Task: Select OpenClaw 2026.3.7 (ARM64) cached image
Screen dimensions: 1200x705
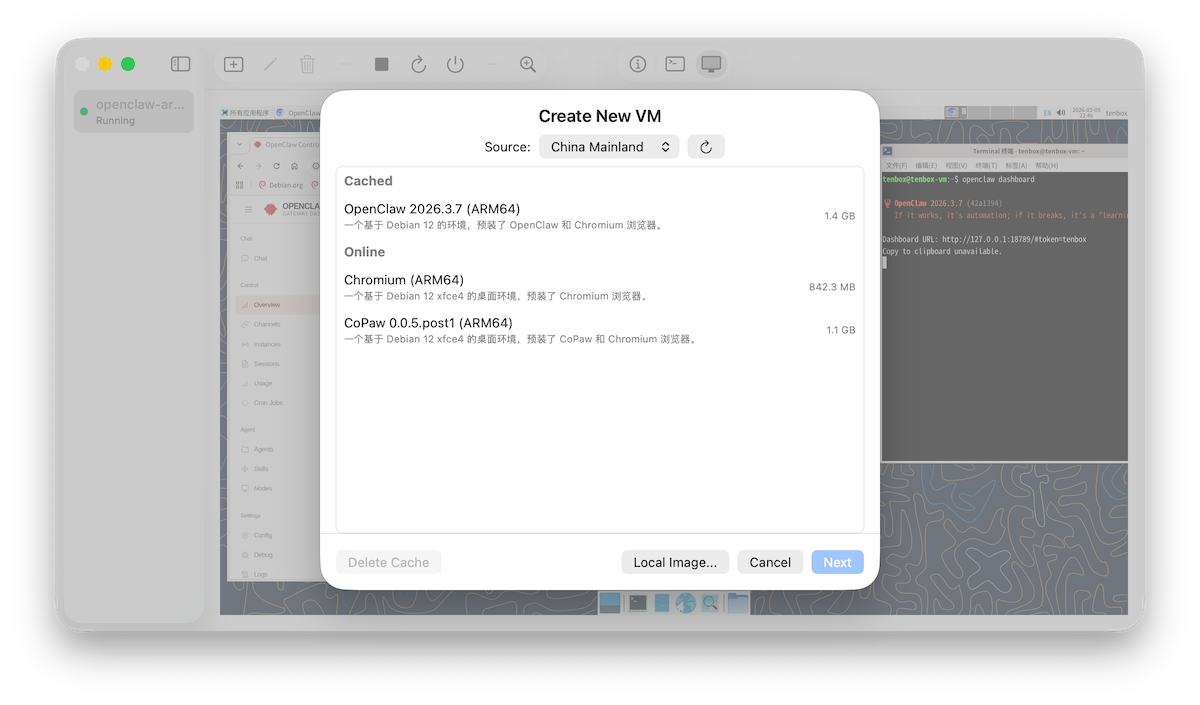Action: coord(600,216)
